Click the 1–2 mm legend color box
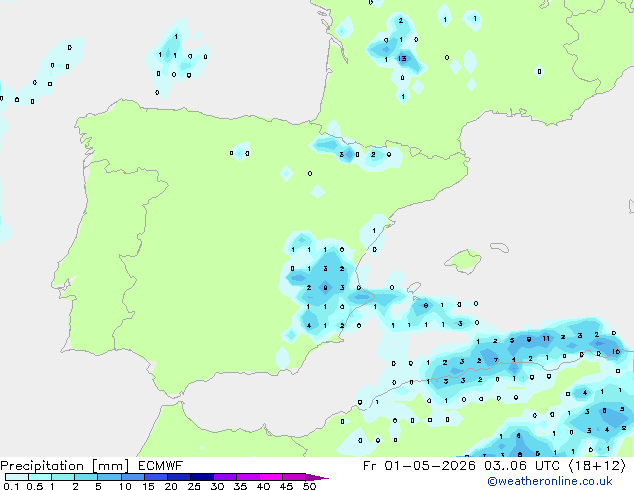This screenshot has height=490, width=634. [x=63, y=477]
